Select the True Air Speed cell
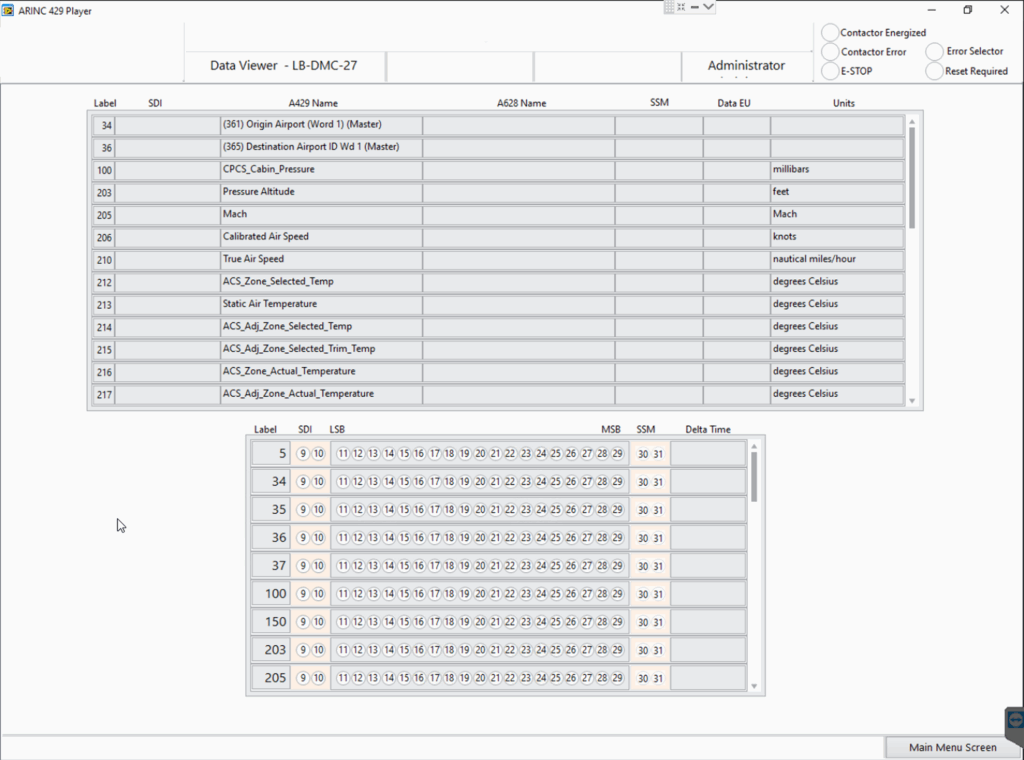The height and width of the screenshot is (760, 1024). [x=321, y=260]
